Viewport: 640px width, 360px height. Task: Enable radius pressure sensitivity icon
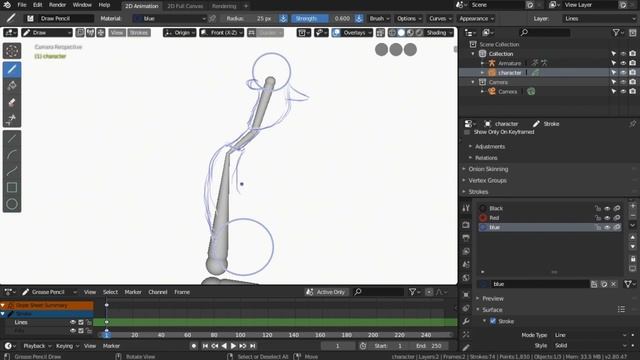283,18
